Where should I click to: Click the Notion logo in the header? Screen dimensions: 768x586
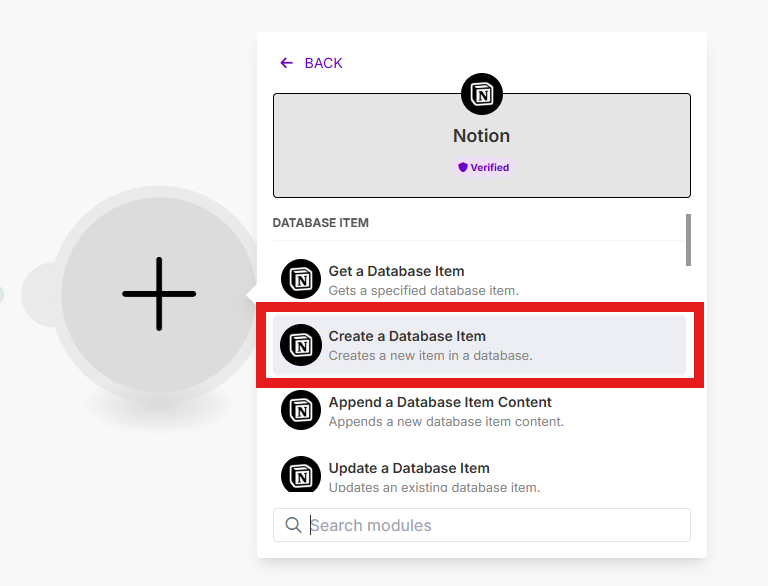point(482,94)
